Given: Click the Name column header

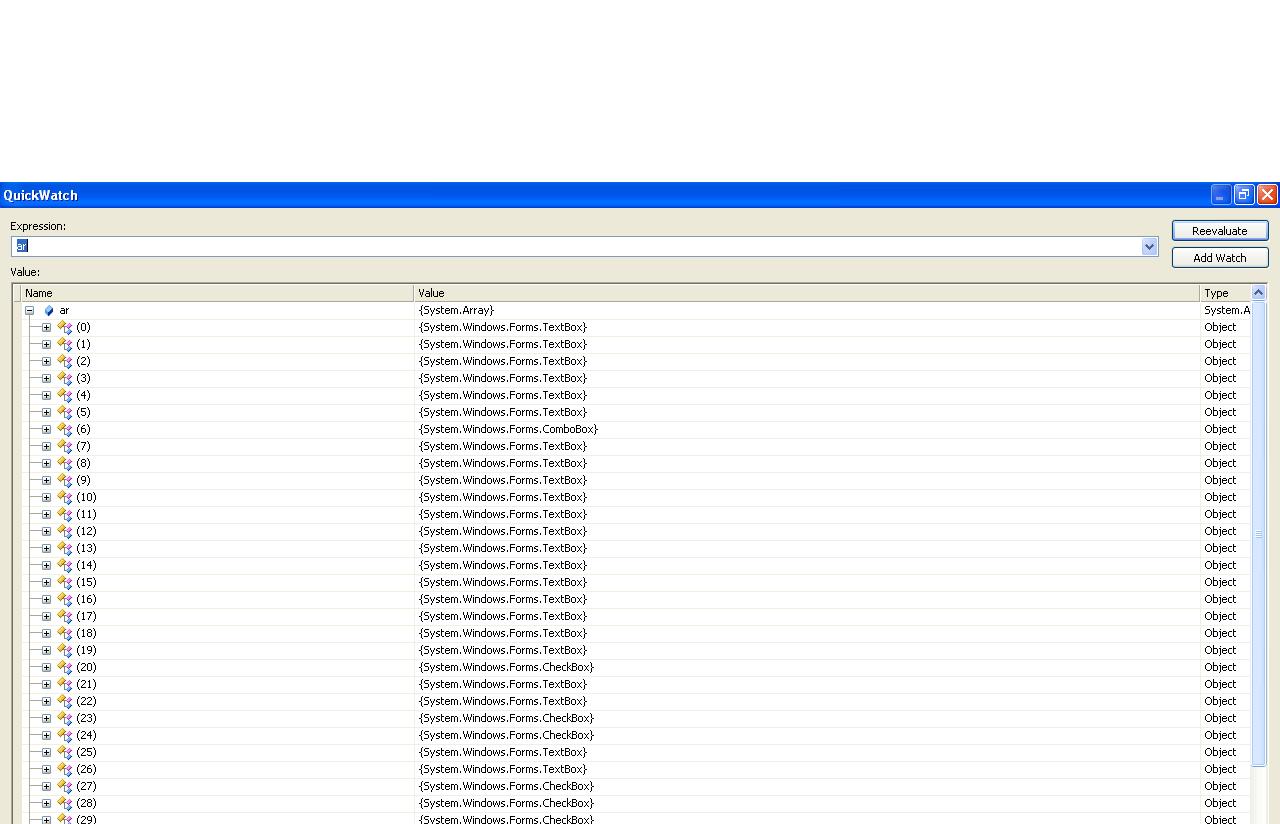Looking at the screenshot, I should pyautogui.click(x=217, y=293).
